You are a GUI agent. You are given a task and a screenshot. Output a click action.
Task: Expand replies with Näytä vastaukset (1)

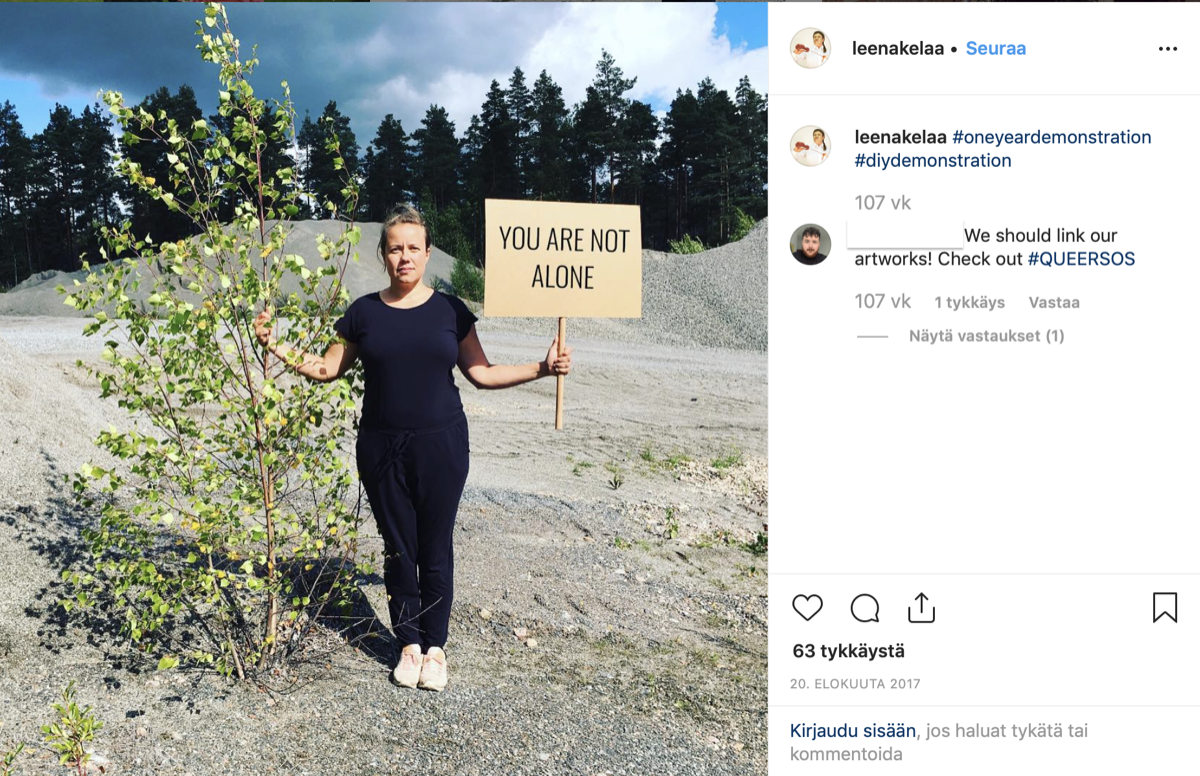tap(987, 336)
